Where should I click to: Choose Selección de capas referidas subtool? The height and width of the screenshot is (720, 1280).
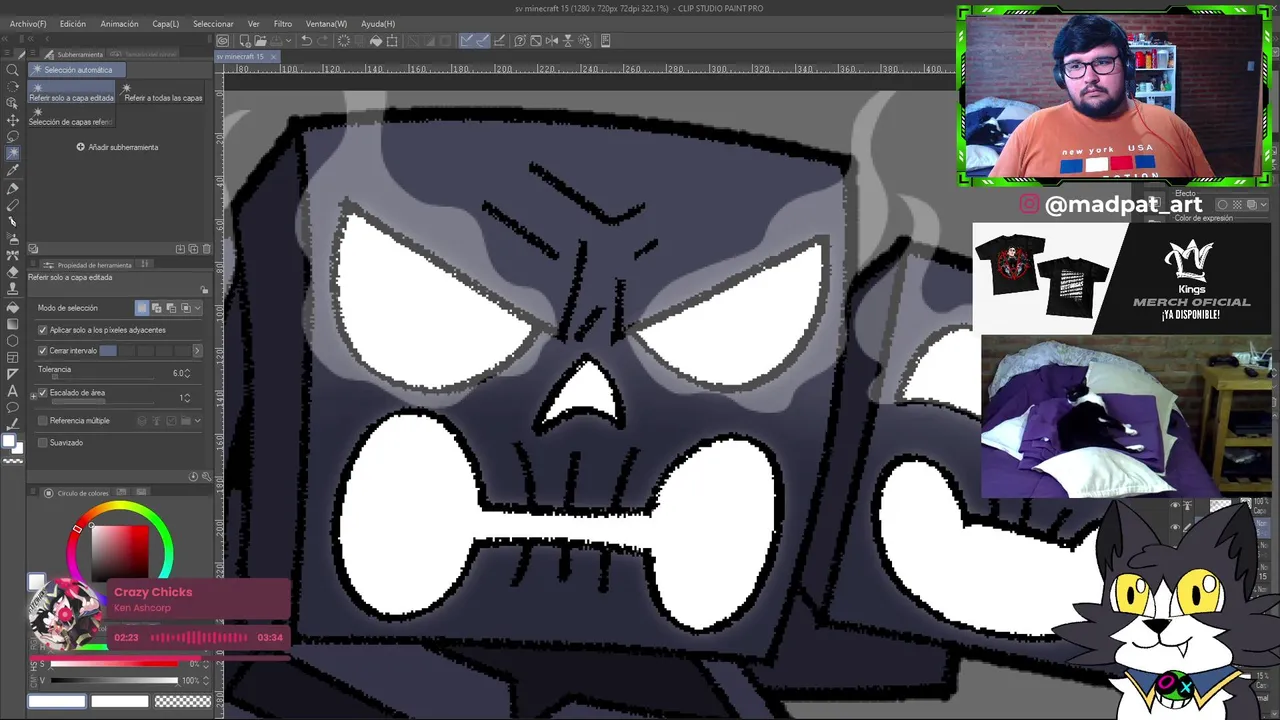point(70,118)
